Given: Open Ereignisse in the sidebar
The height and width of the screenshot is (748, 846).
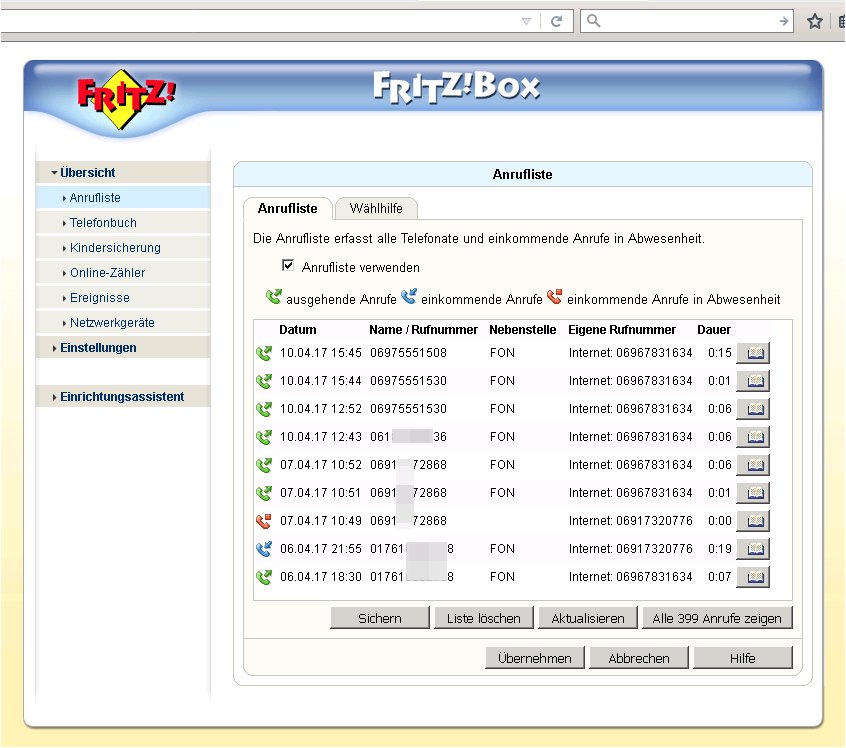Looking at the screenshot, I should (122, 298).
